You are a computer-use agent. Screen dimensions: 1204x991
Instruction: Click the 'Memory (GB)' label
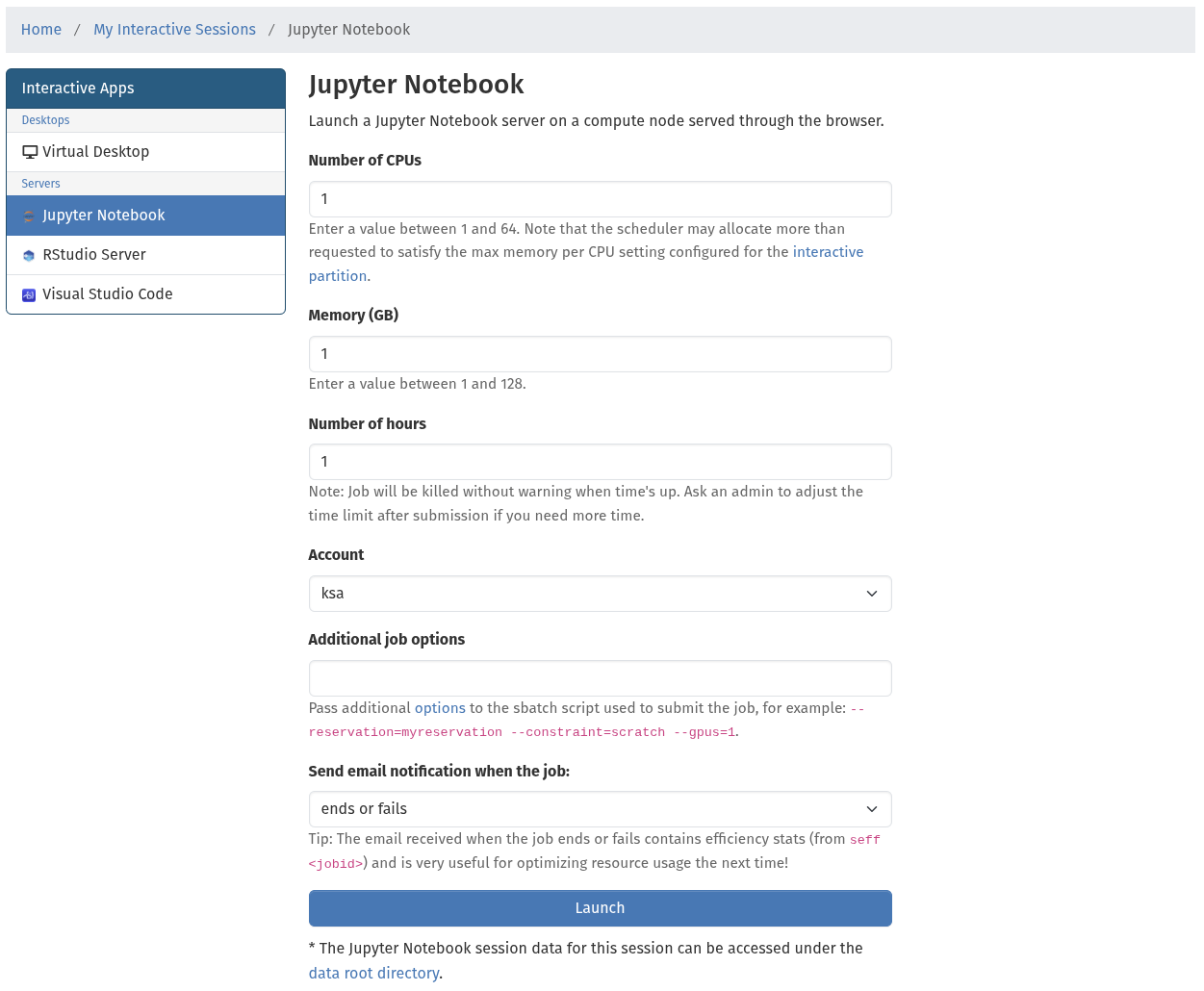pos(353,316)
